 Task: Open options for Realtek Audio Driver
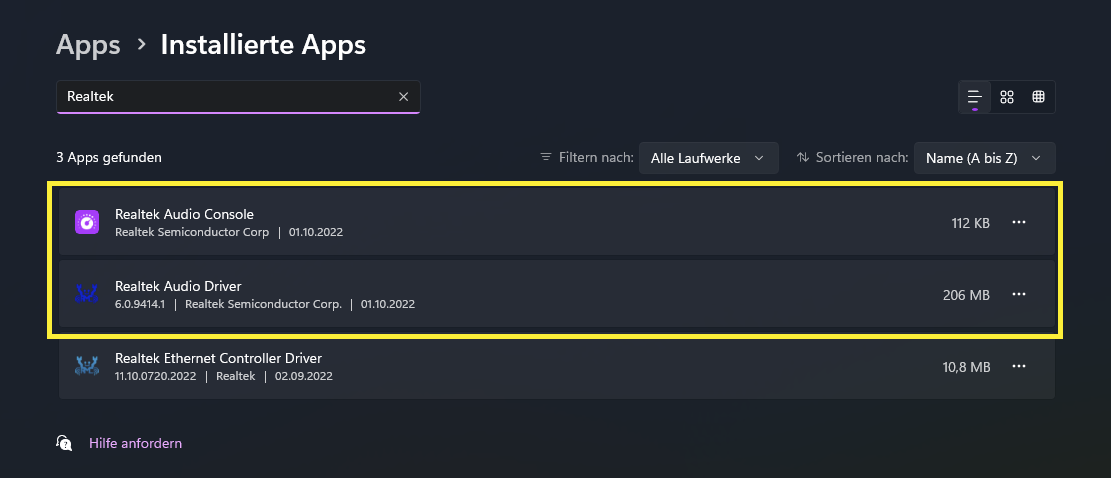1019,294
